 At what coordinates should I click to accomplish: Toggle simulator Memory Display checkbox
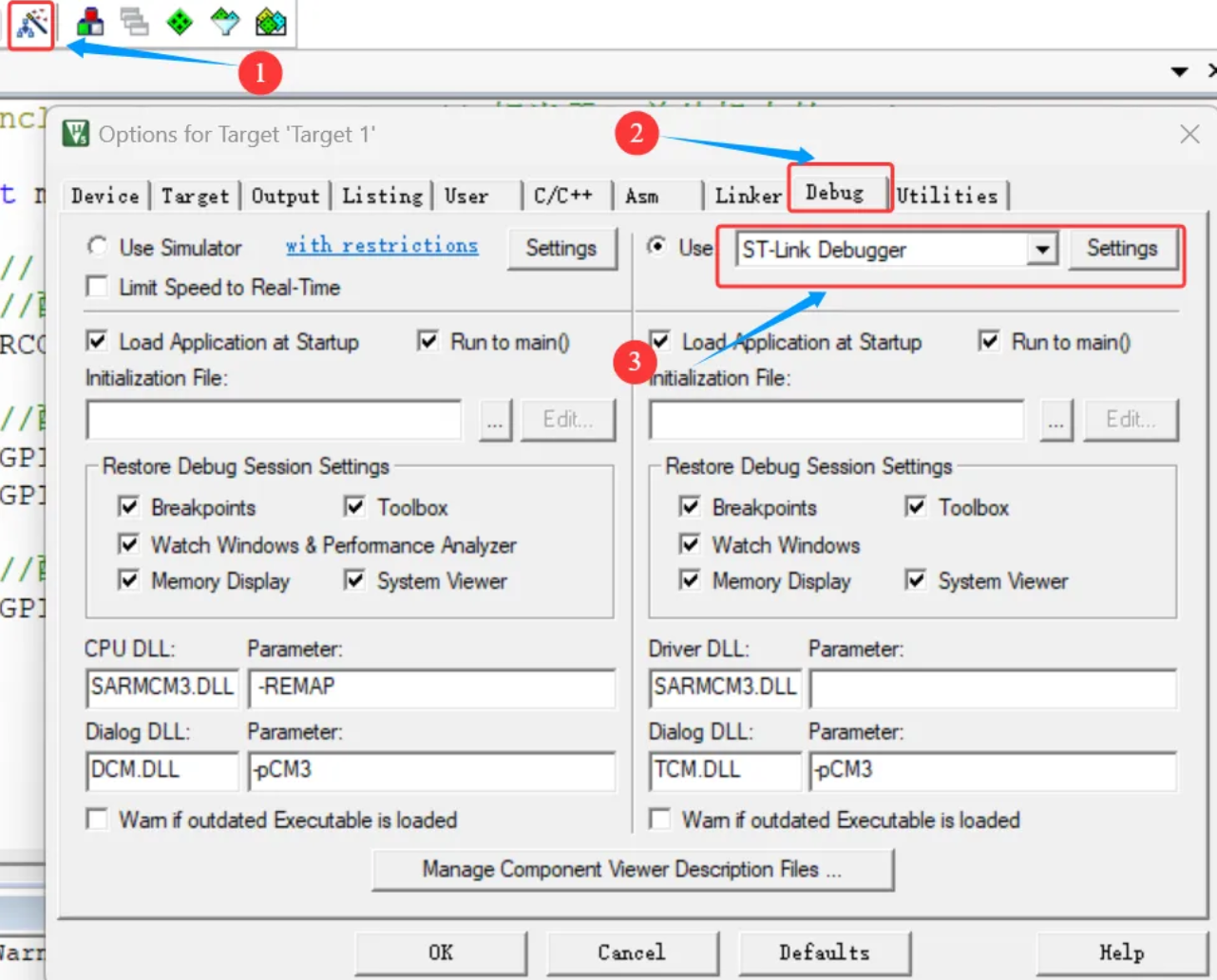pos(128,579)
